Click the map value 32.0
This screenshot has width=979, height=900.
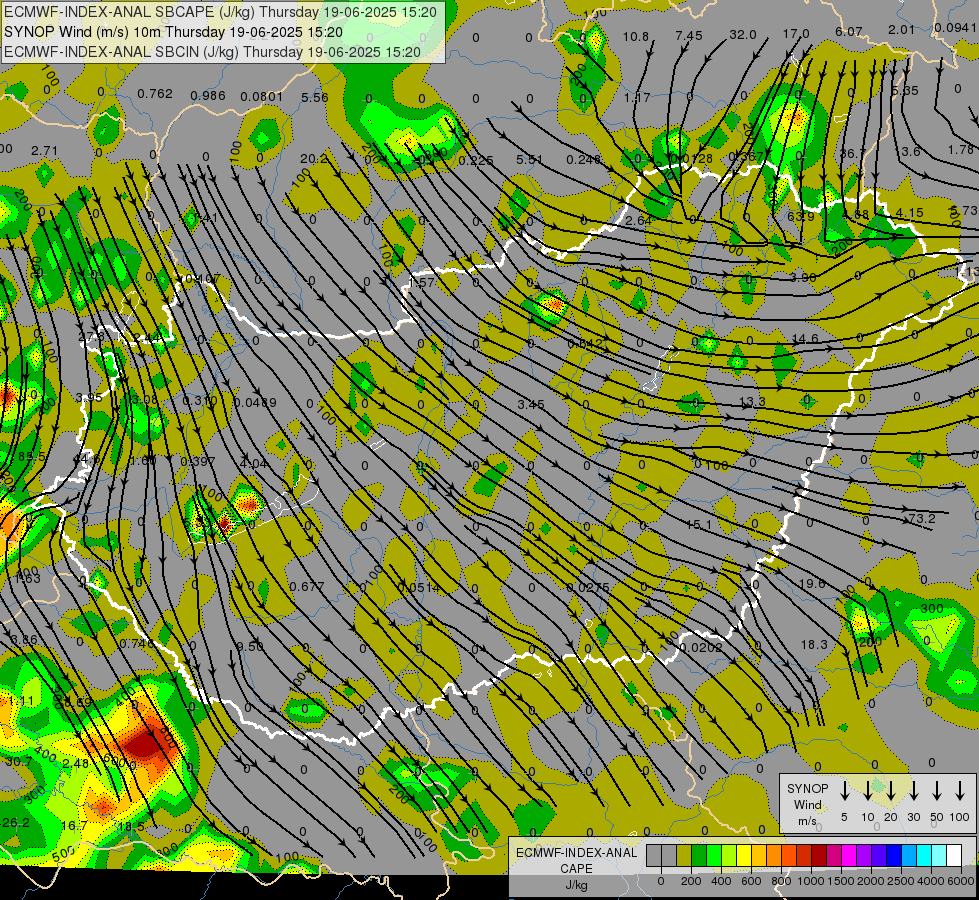click(x=743, y=35)
